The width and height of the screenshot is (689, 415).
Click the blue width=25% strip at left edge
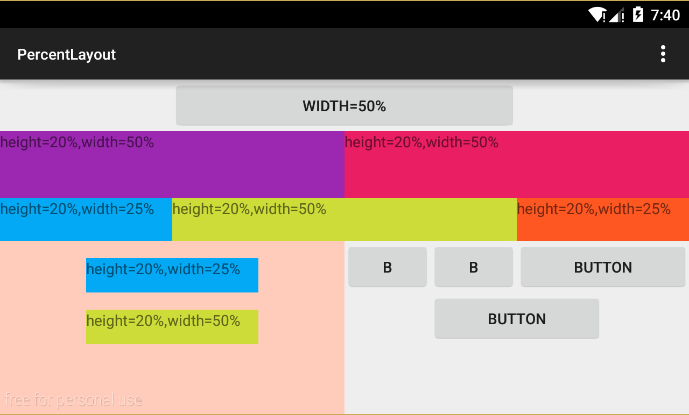[x=85, y=220]
